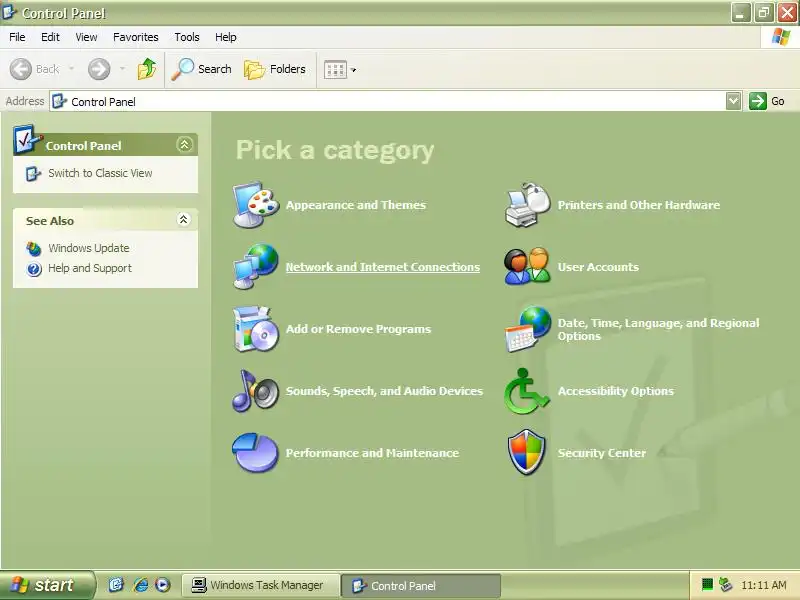
Task: Open the Edit menu
Action: click(50, 37)
